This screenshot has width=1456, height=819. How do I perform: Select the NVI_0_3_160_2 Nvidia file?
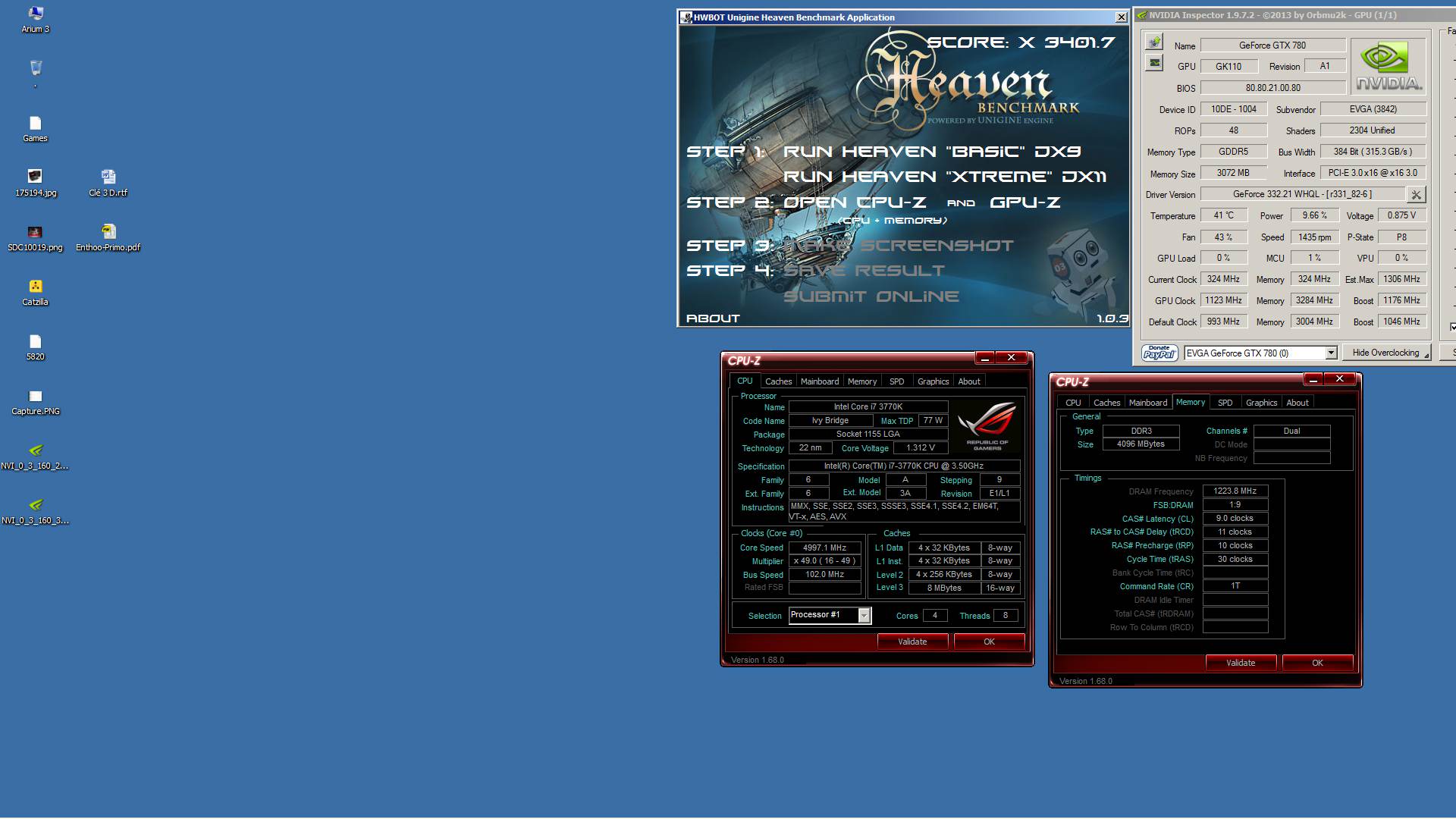point(35,456)
